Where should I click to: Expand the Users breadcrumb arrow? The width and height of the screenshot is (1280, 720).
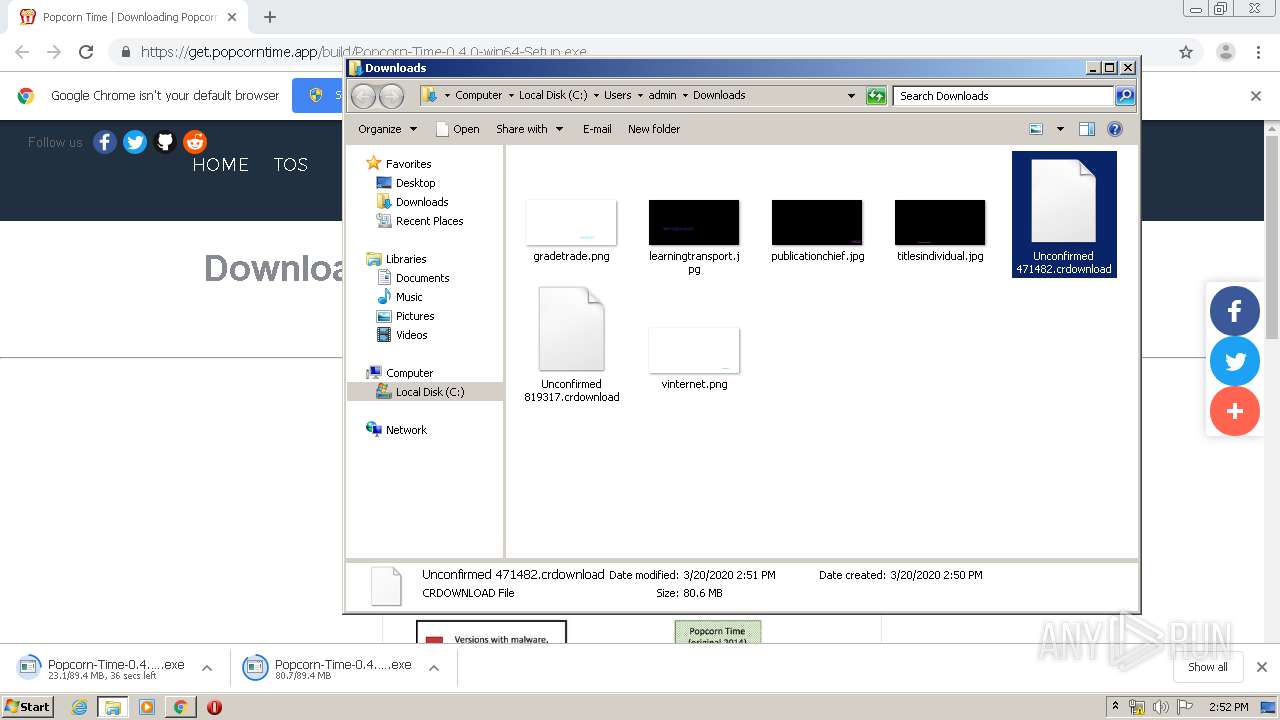pos(640,96)
